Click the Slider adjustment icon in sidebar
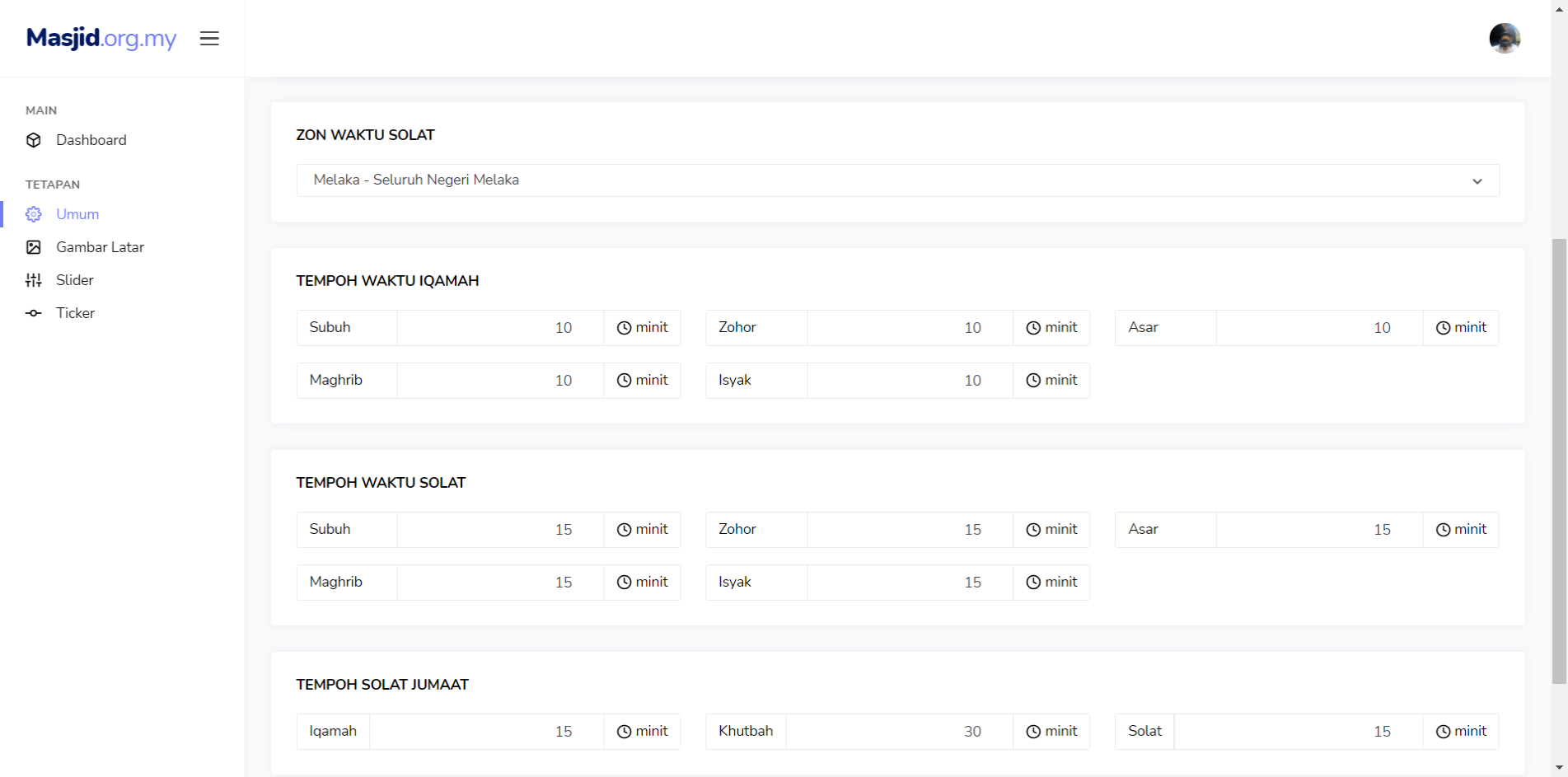The image size is (1568, 777). [x=34, y=280]
